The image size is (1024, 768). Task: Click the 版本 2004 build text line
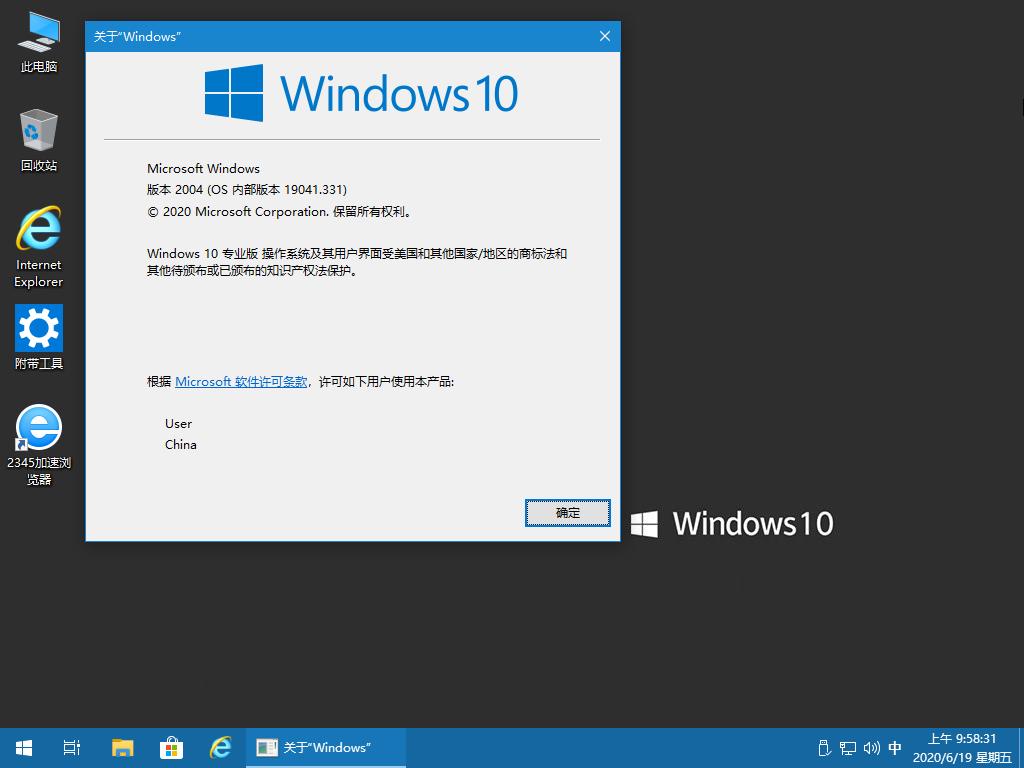[247, 189]
